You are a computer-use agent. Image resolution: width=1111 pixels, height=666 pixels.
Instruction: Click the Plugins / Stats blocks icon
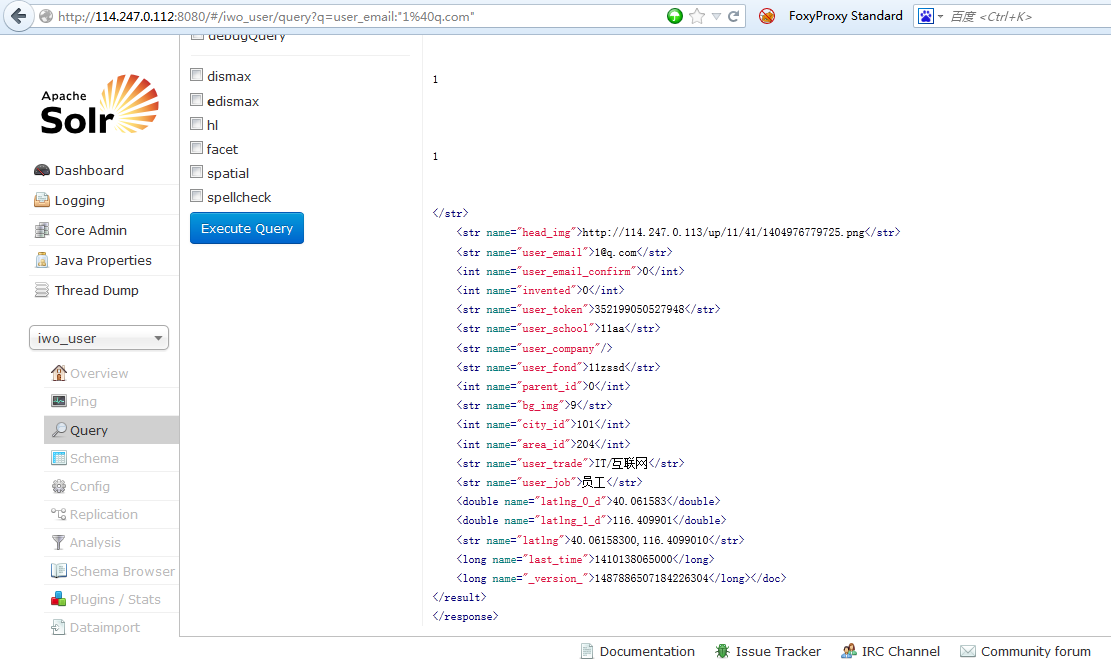(59, 599)
